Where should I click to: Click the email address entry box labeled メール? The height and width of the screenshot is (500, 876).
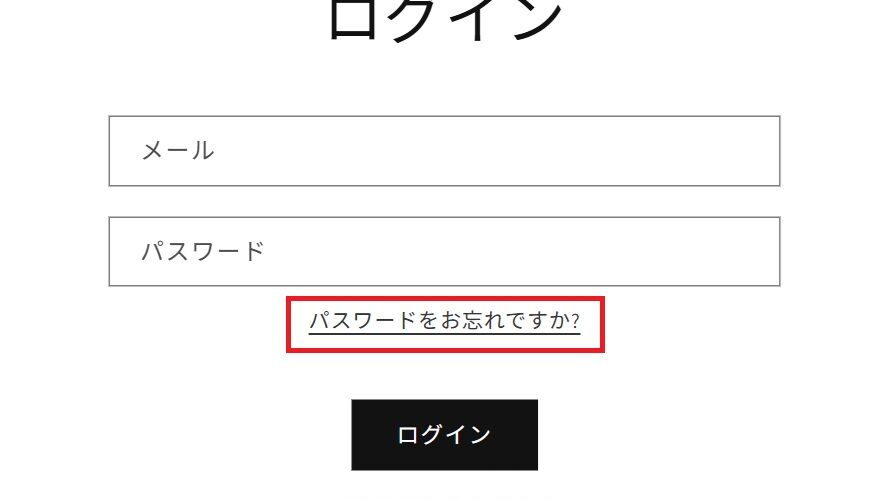(x=444, y=151)
